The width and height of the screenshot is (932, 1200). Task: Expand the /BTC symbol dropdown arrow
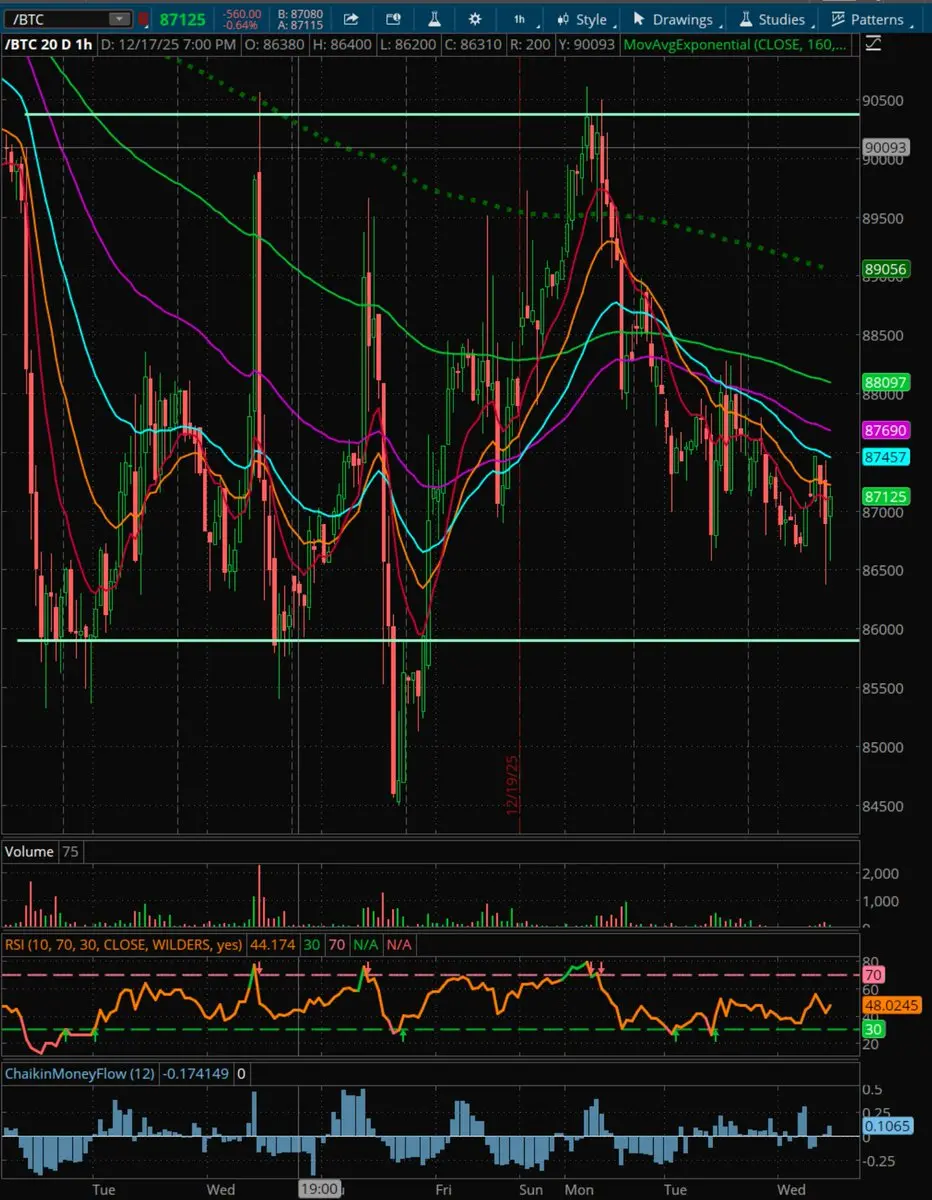[x=119, y=19]
